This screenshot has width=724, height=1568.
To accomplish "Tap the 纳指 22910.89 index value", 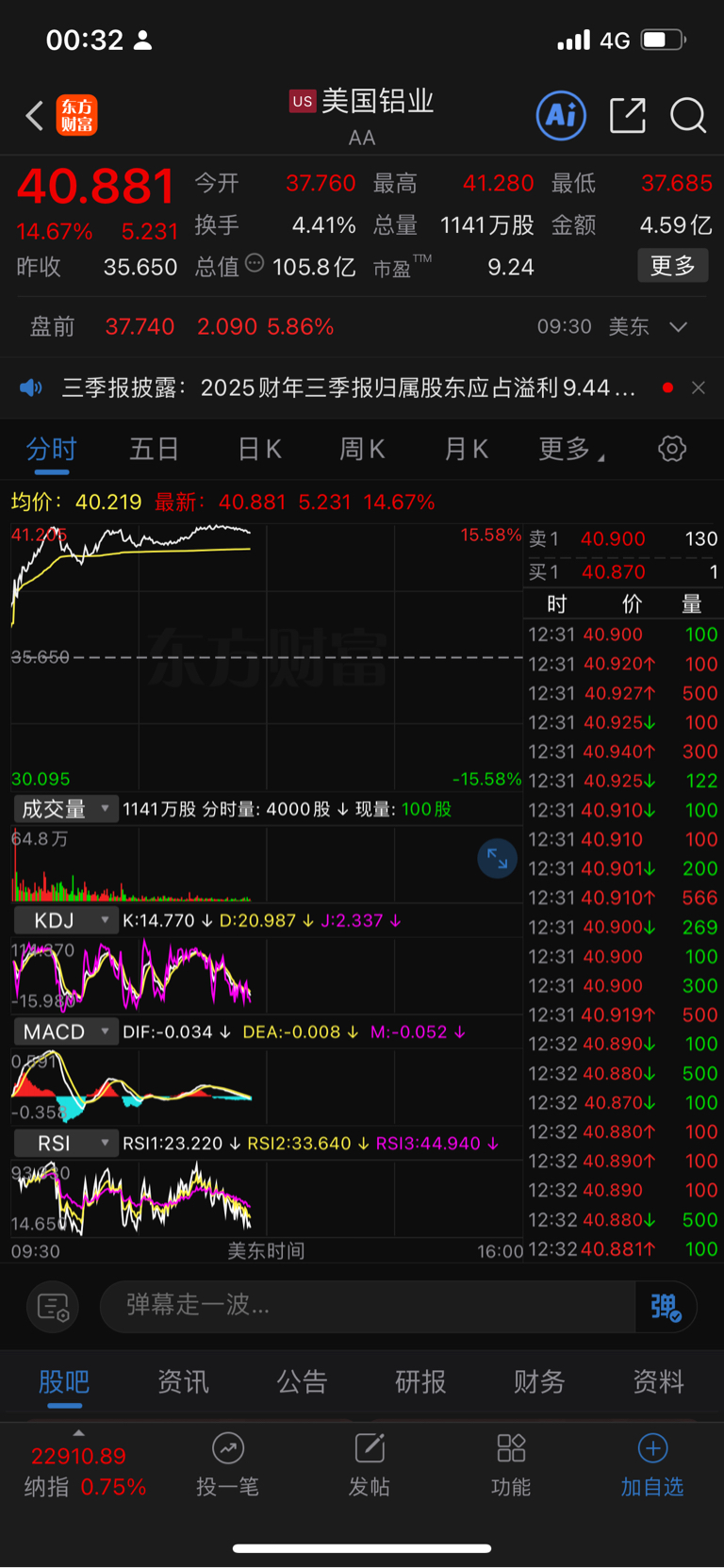I will tap(78, 1457).
